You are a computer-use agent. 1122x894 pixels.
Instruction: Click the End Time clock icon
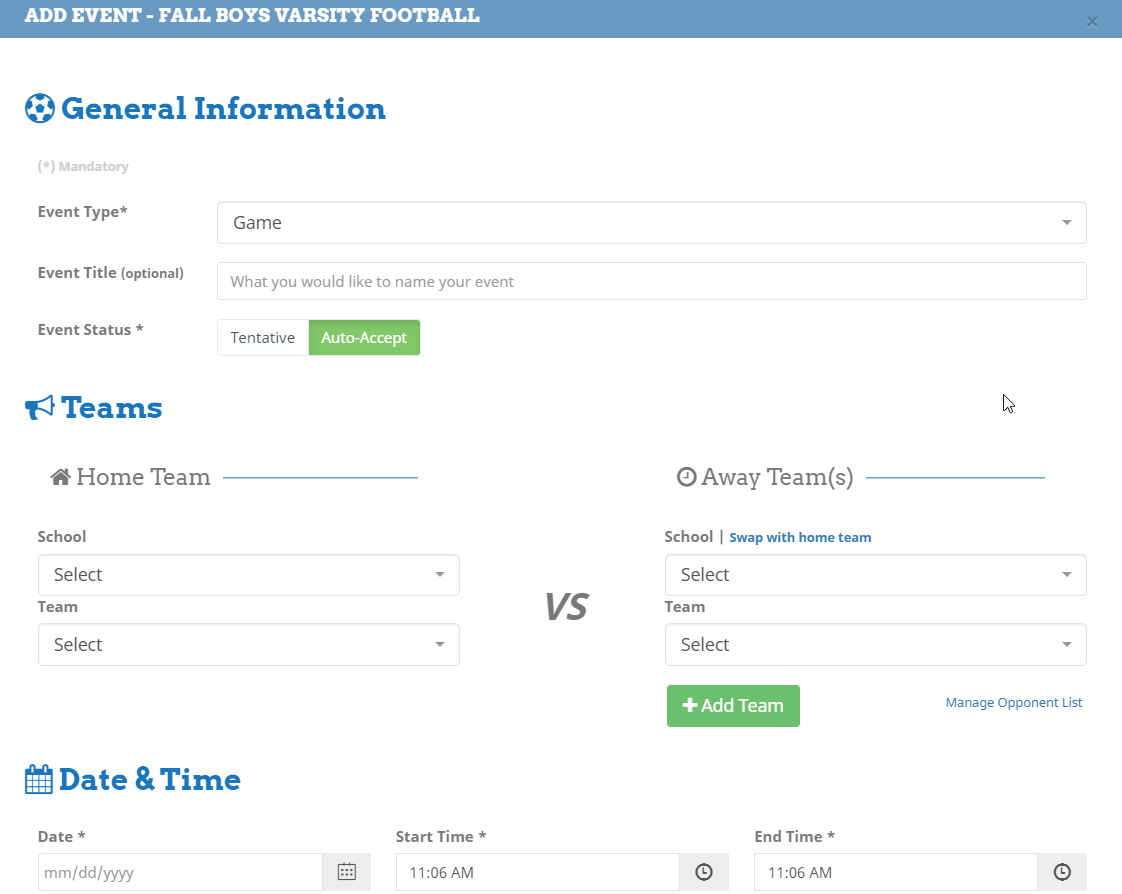tap(1062, 872)
